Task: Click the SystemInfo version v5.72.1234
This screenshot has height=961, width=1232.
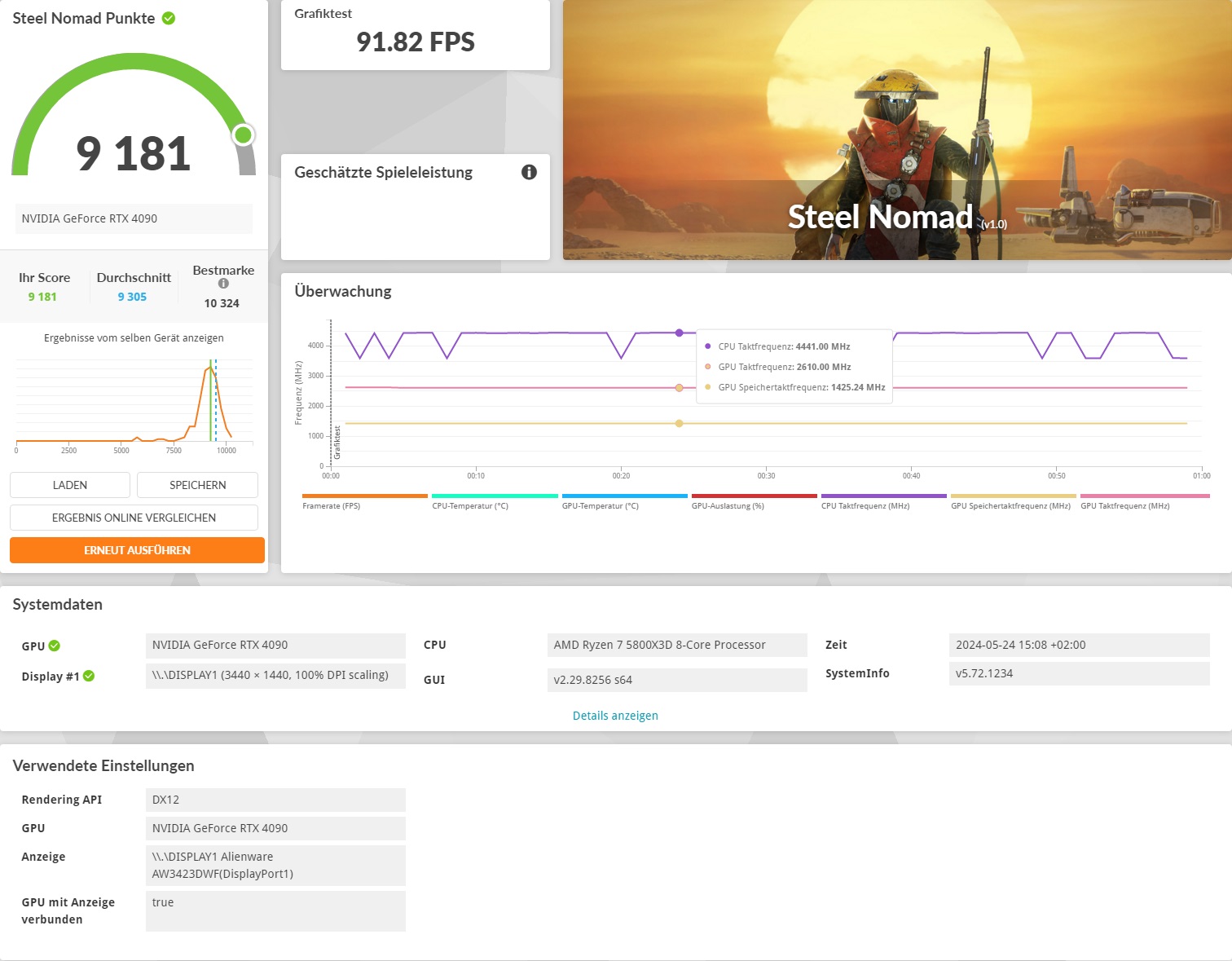Action: (1079, 673)
